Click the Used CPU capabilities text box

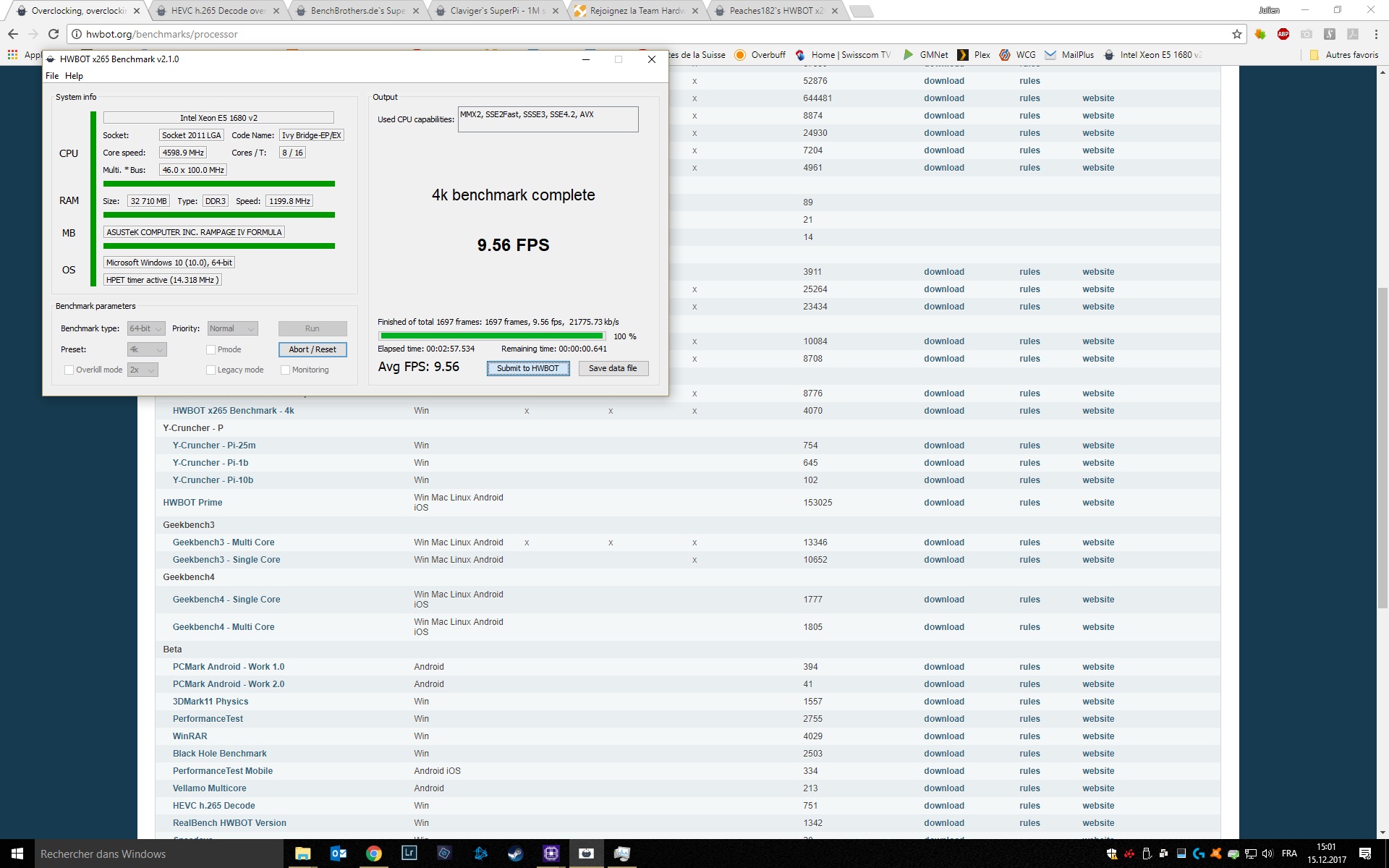tap(548, 119)
